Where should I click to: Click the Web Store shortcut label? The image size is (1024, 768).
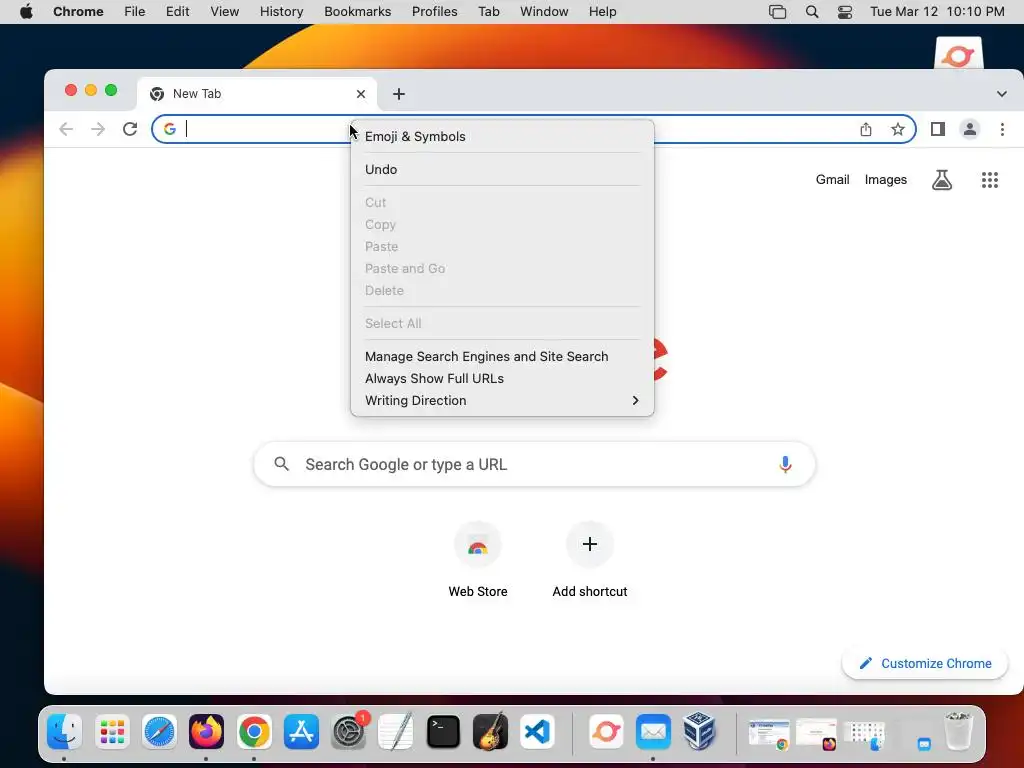(478, 592)
